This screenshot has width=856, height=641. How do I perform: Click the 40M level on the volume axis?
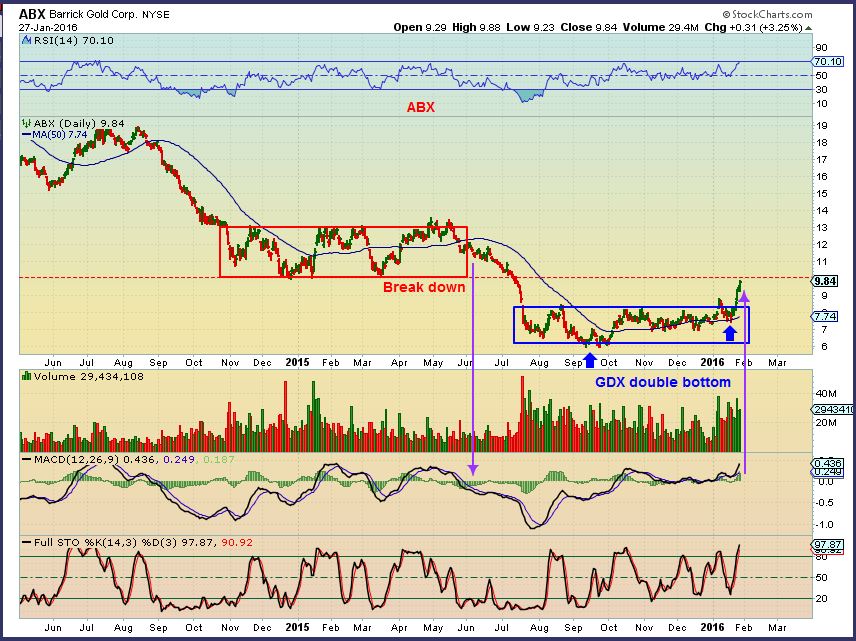click(x=825, y=394)
